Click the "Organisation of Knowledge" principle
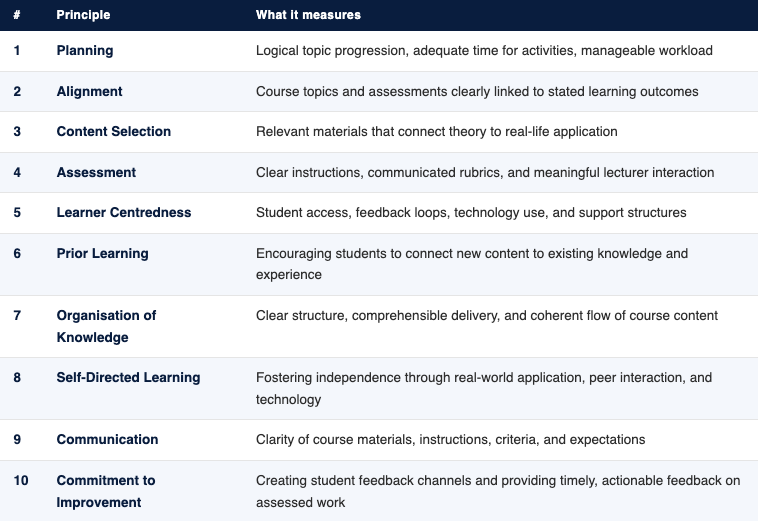 (x=106, y=326)
